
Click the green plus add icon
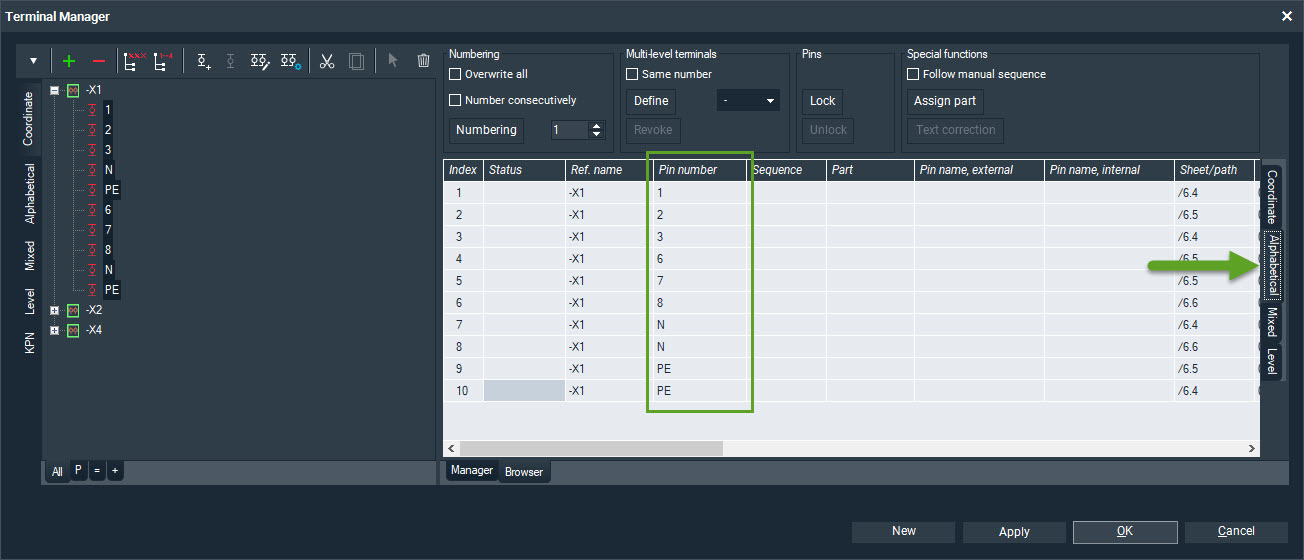point(69,61)
